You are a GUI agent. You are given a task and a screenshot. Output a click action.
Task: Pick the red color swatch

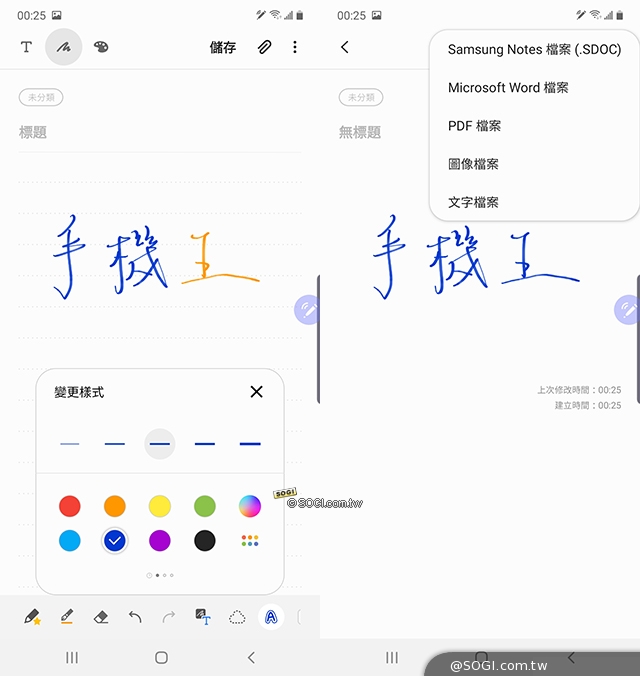[69, 506]
